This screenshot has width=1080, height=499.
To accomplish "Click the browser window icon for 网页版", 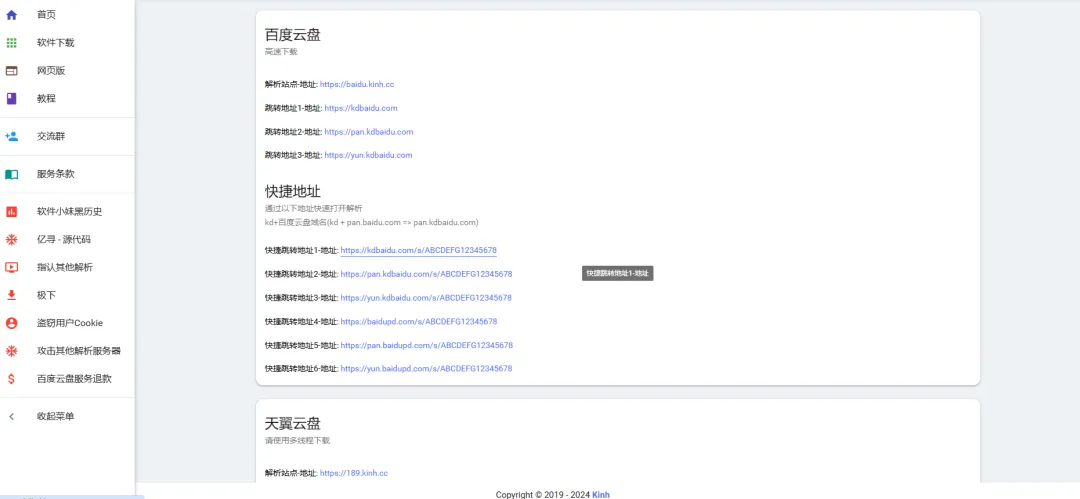I will (11, 70).
